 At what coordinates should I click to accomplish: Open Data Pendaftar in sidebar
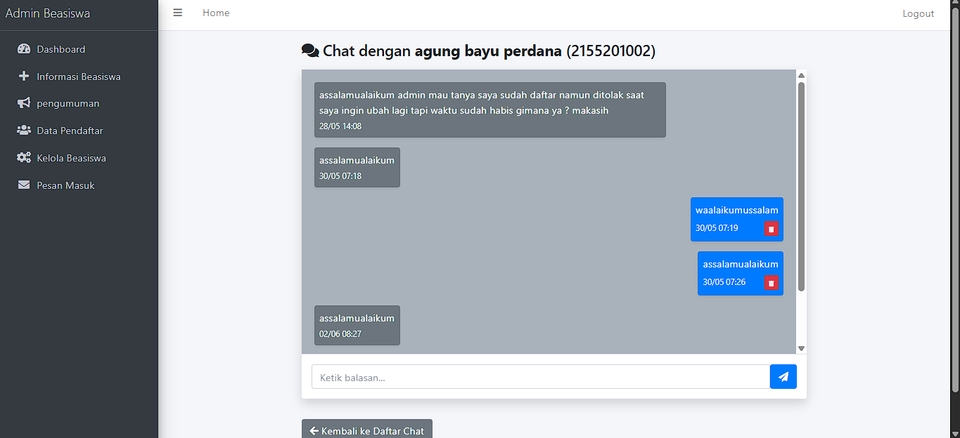[70, 130]
